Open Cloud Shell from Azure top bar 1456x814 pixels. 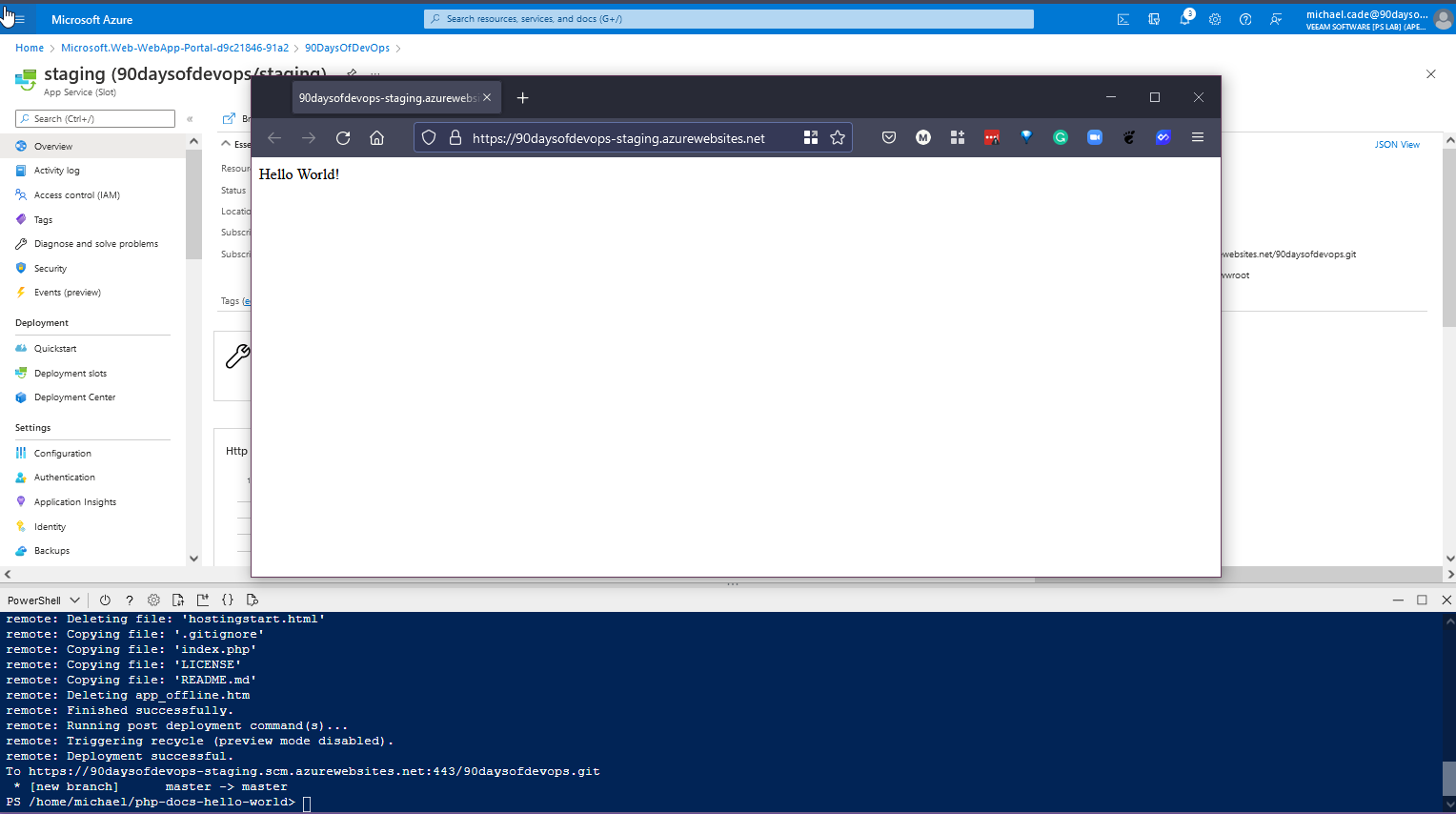coord(1123,19)
